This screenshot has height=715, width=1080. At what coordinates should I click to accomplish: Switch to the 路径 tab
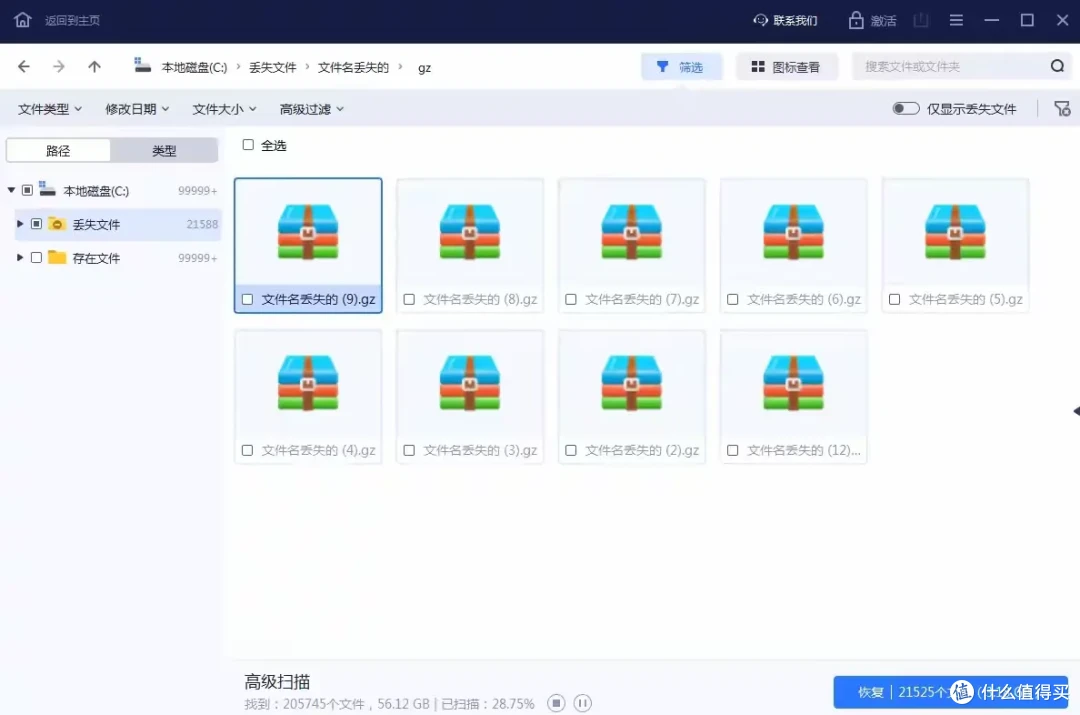coord(58,150)
